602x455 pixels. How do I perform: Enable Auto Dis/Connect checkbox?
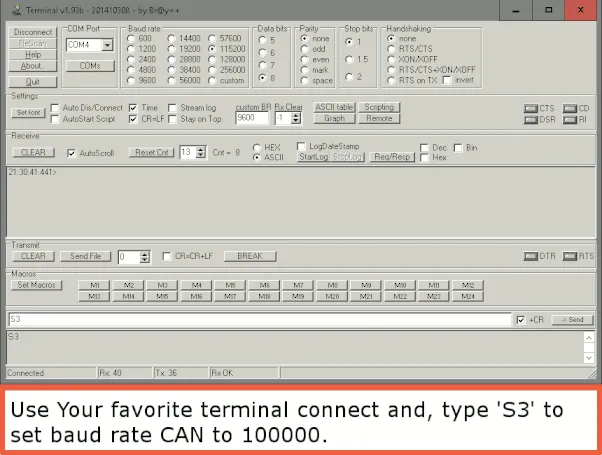point(55,108)
